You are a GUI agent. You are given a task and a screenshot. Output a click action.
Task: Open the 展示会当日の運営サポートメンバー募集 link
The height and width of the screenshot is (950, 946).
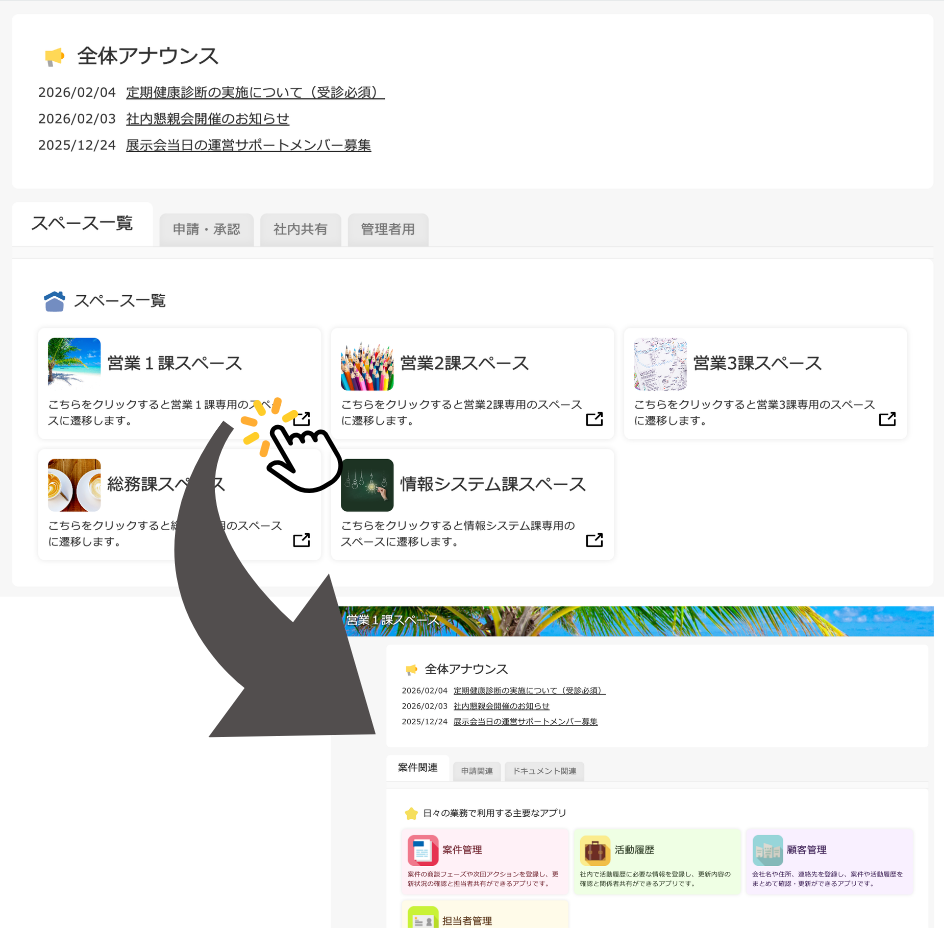246,145
